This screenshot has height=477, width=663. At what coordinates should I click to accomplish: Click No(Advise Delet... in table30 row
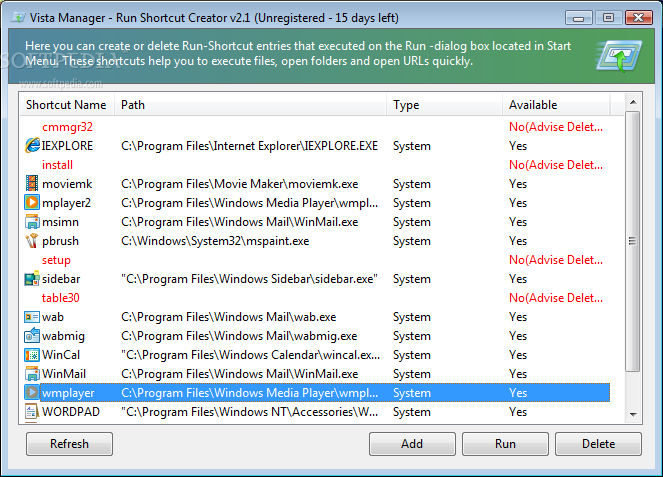click(556, 298)
